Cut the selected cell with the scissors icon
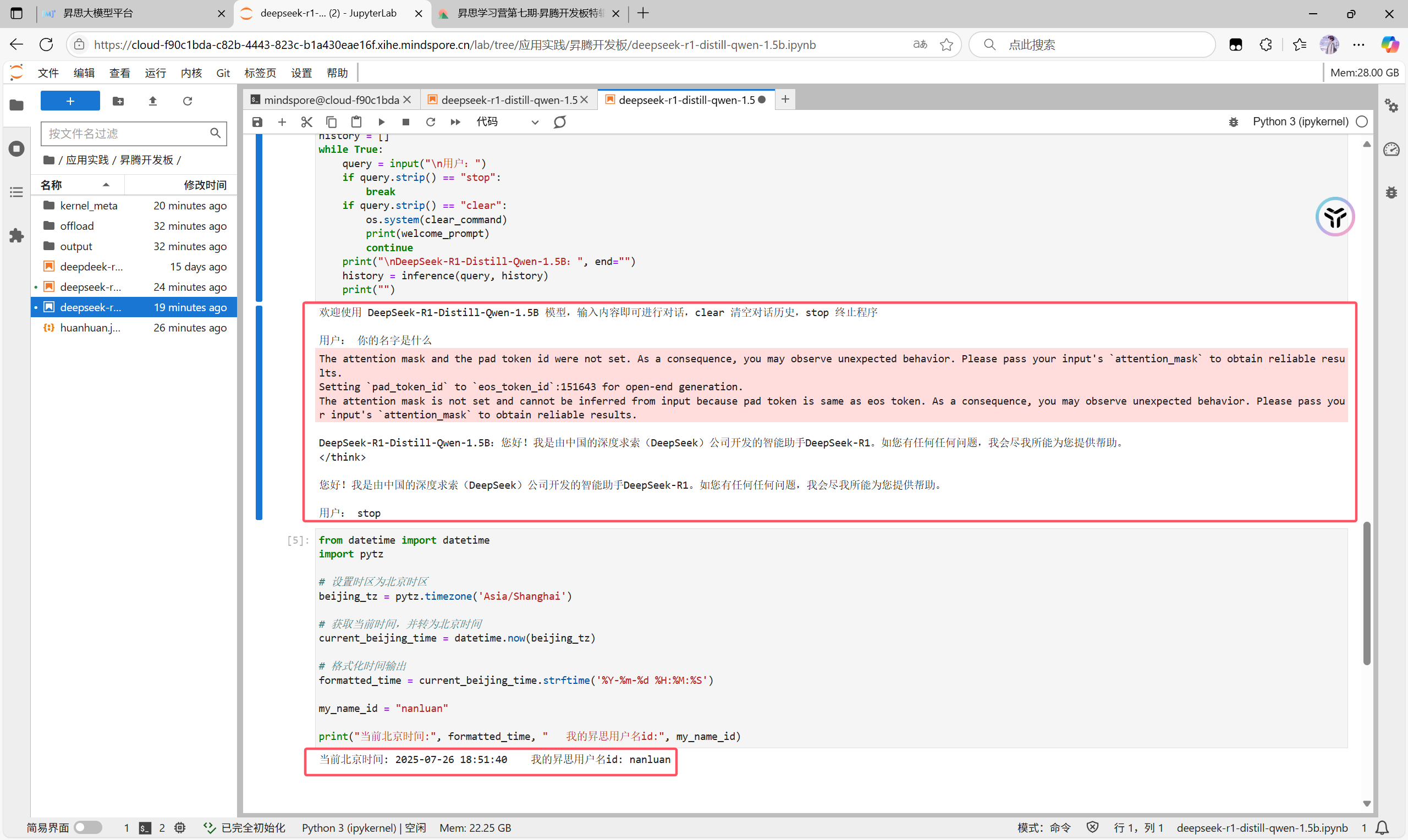Viewport: 1408px width, 840px height. [306, 121]
